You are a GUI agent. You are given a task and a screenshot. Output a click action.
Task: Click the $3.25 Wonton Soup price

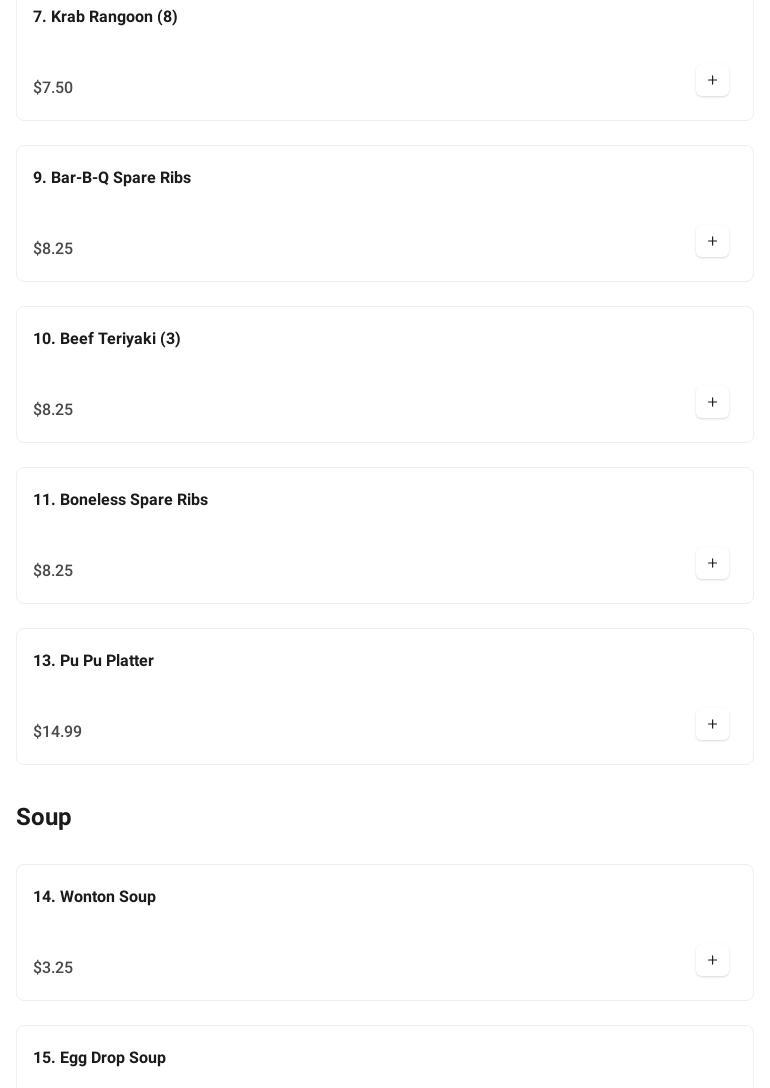tap(53, 968)
